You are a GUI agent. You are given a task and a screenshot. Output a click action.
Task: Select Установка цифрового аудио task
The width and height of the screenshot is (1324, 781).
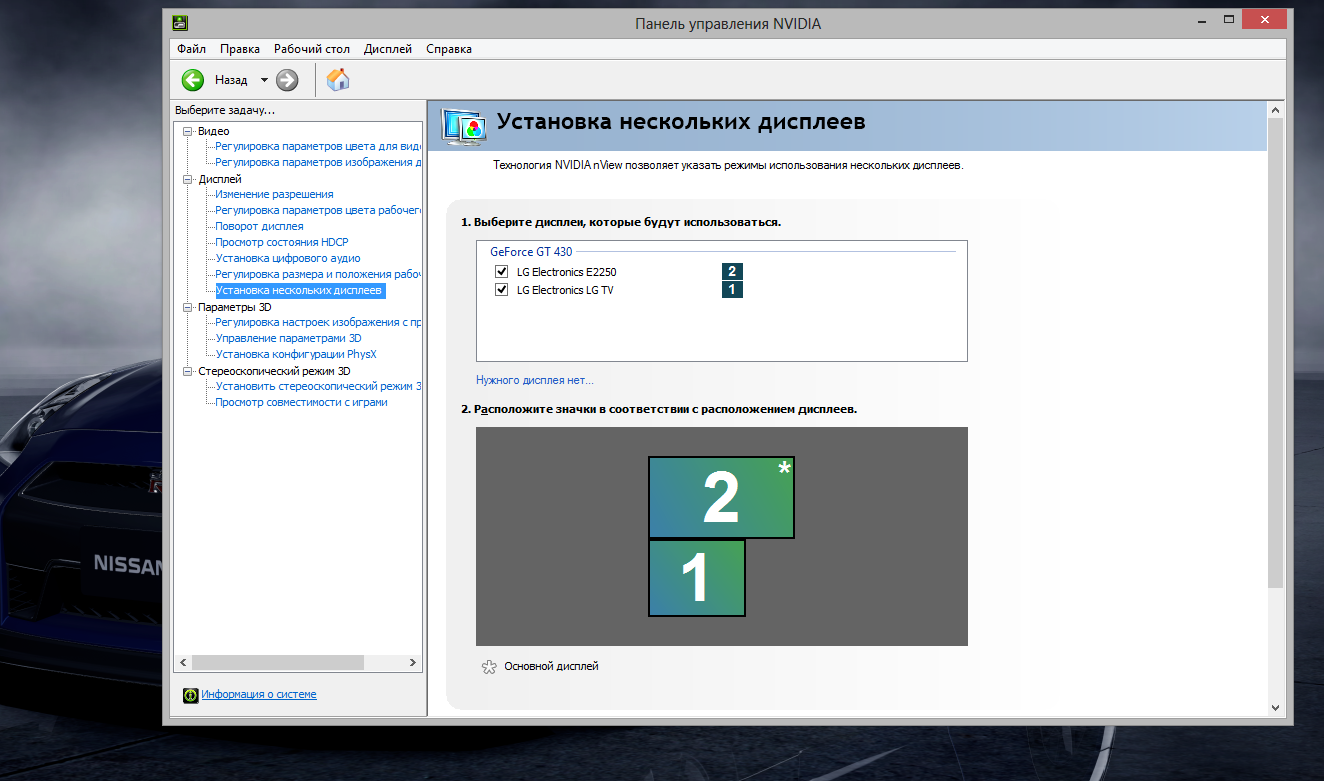(x=288, y=258)
